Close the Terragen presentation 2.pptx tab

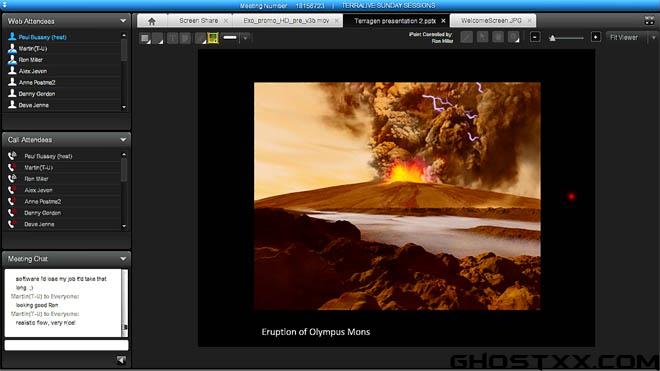(443, 21)
